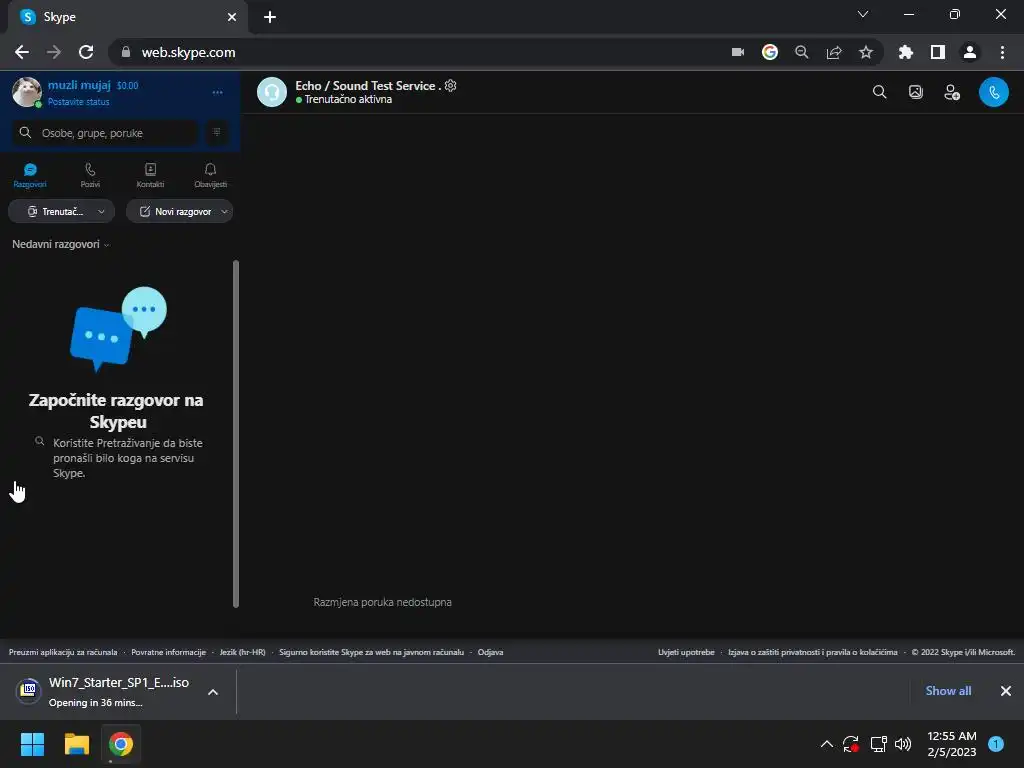Click Preuzmi aplikaciju za računala link
The image size is (1024, 768).
pos(63,652)
